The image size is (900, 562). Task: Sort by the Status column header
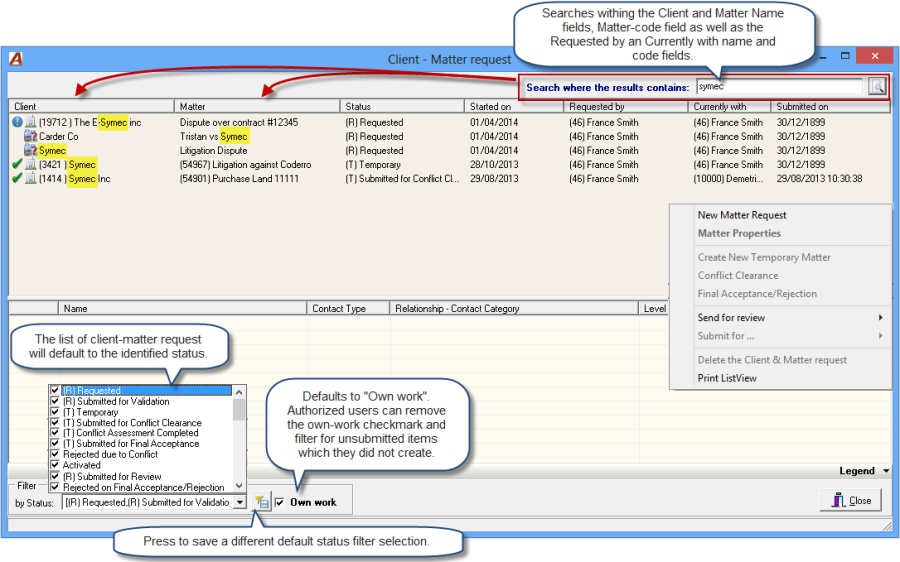pyautogui.click(x=402, y=106)
